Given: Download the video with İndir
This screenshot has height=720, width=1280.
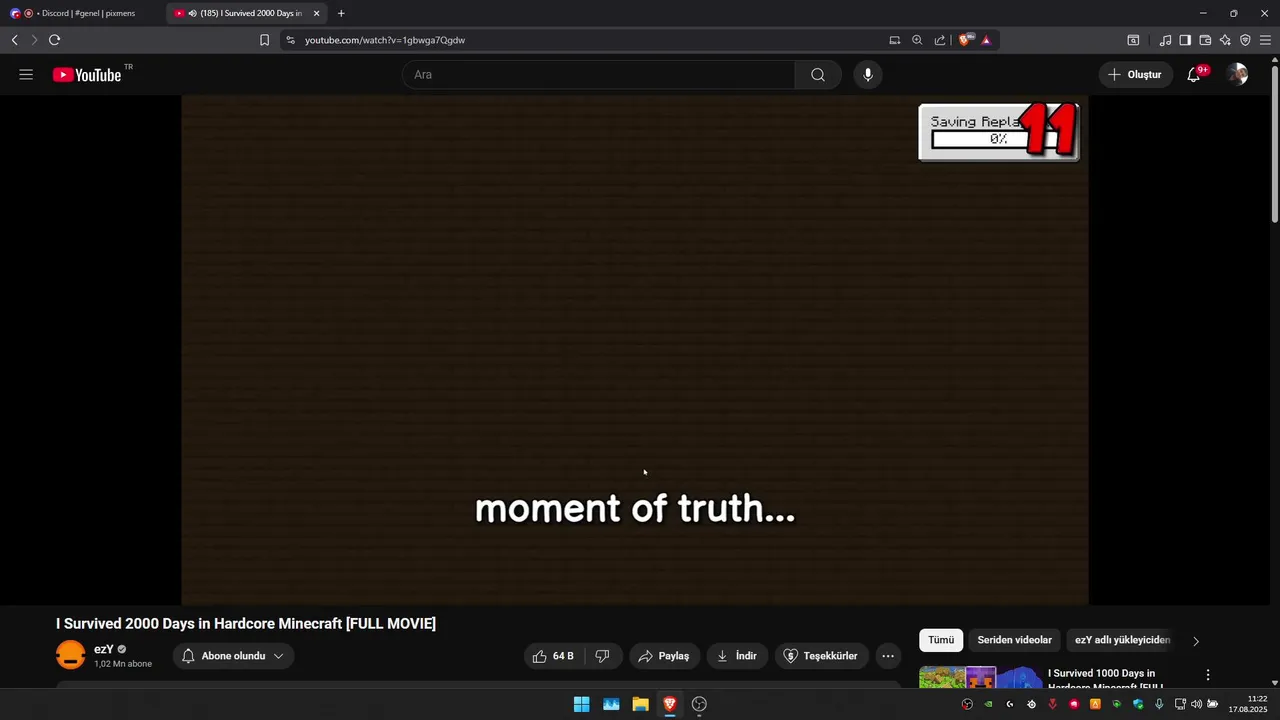Looking at the screenshot, I should [x=738, y=656].
